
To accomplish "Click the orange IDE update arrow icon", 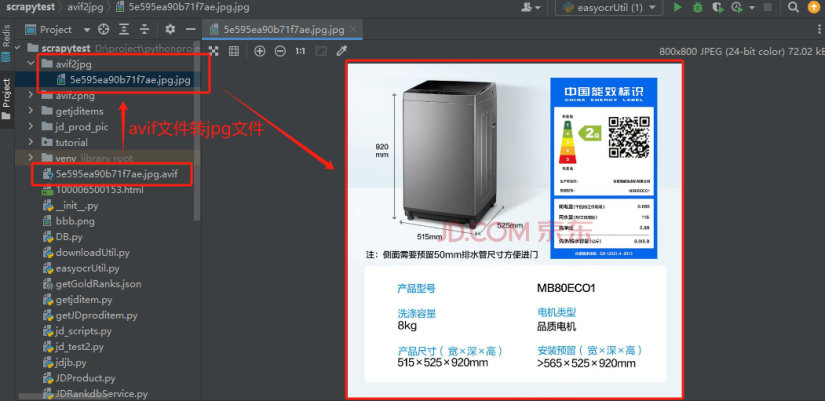I will pos(814,7).
